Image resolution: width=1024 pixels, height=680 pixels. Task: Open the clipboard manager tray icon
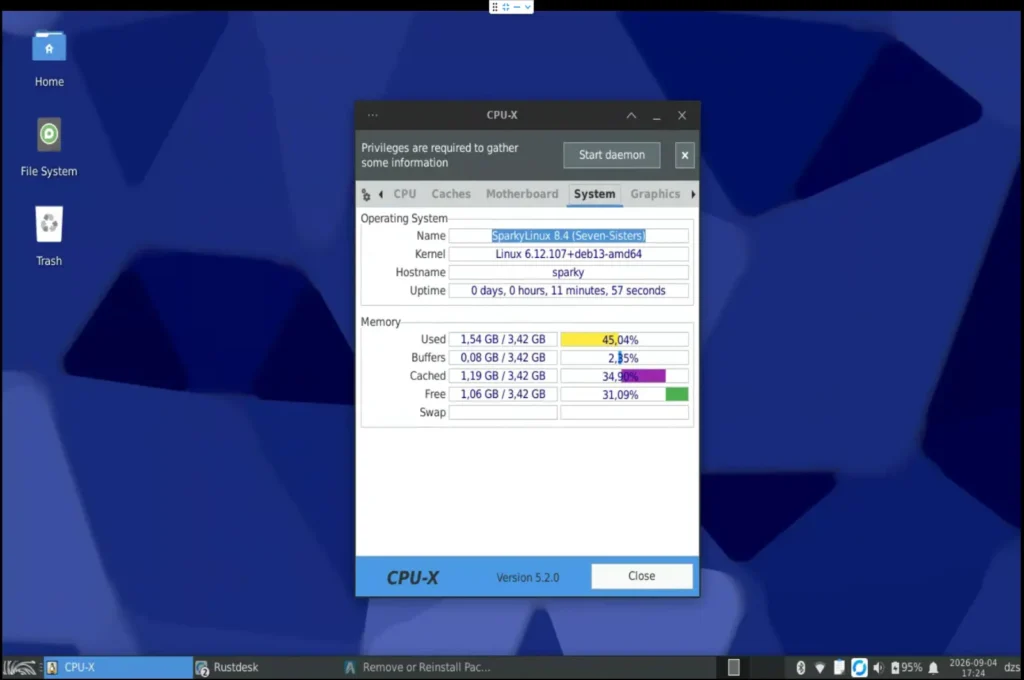(839, 668)
